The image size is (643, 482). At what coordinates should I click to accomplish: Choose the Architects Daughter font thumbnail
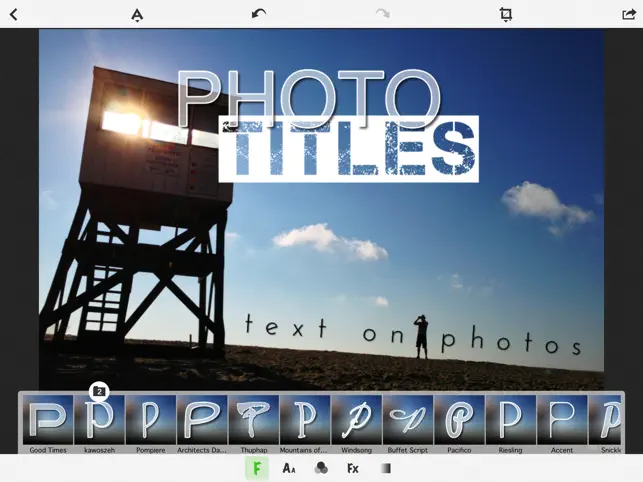coord(202,420)
